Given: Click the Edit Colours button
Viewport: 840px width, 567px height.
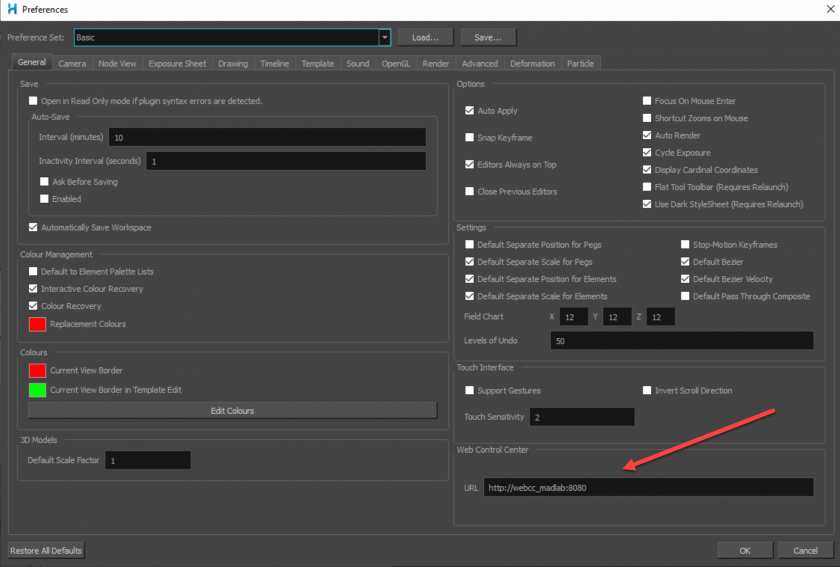Looking at the screenshot, I should (232, 411).
